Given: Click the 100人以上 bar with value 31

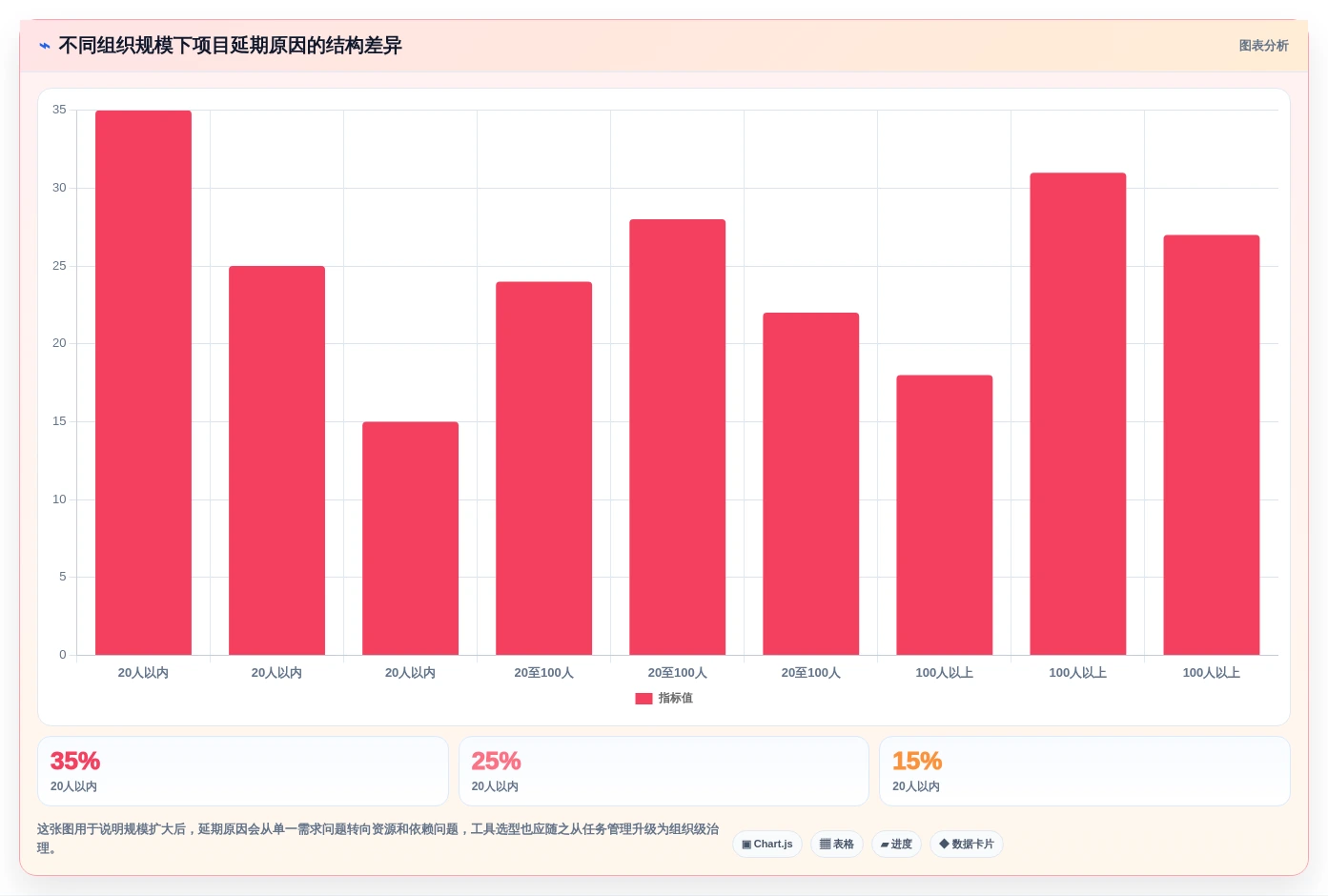Looking at the screenshot, I should point(1077,414).
